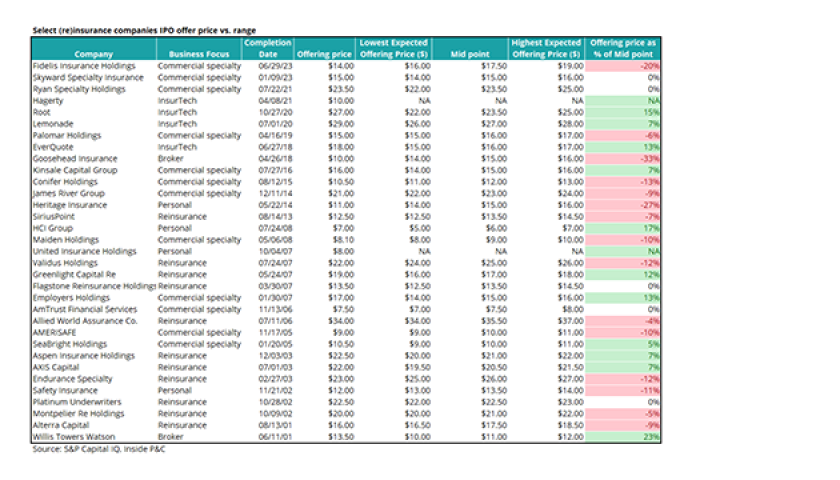This screenshot has height=480, width=840.
Task: Click the Completion Date column header
Action: coord(267,49)
